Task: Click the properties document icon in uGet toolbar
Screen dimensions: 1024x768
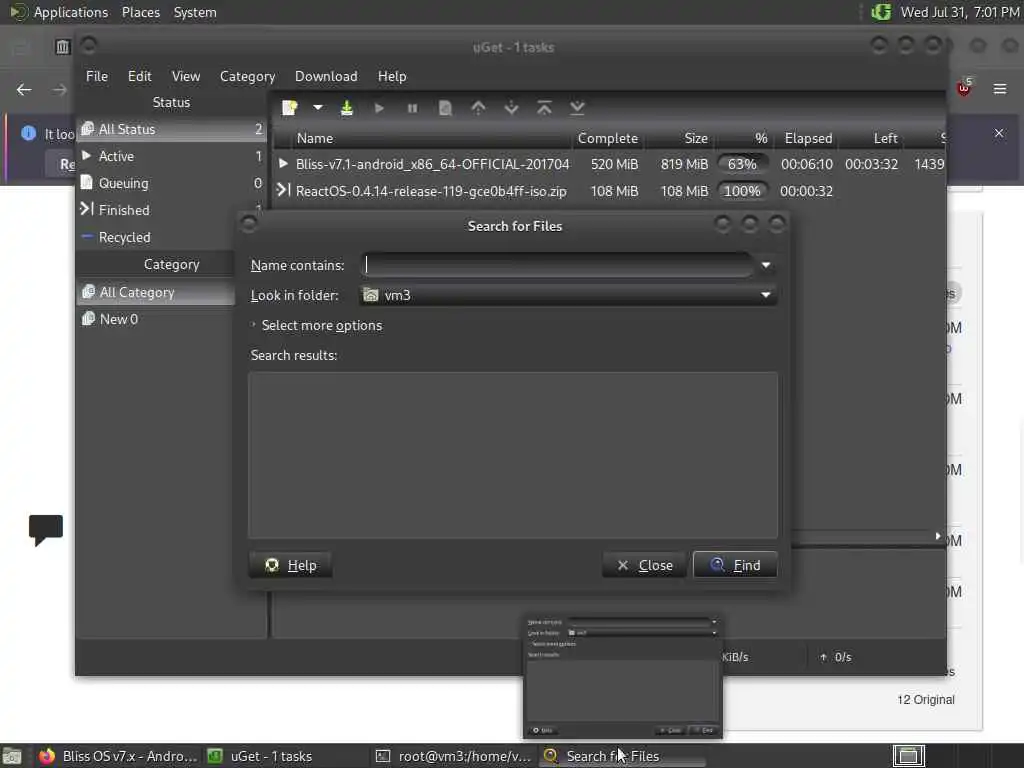Action: [x=445, y=108]
